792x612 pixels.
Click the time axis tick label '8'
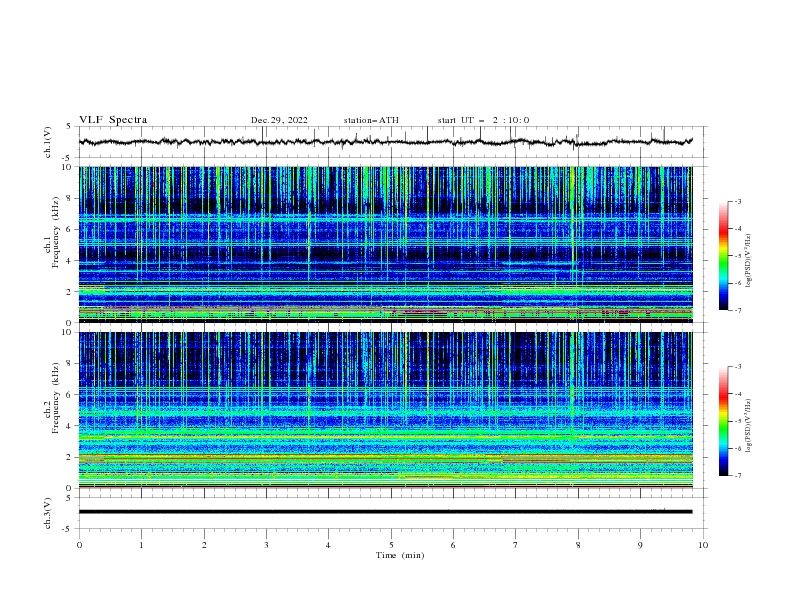click(x=578, y=545)
